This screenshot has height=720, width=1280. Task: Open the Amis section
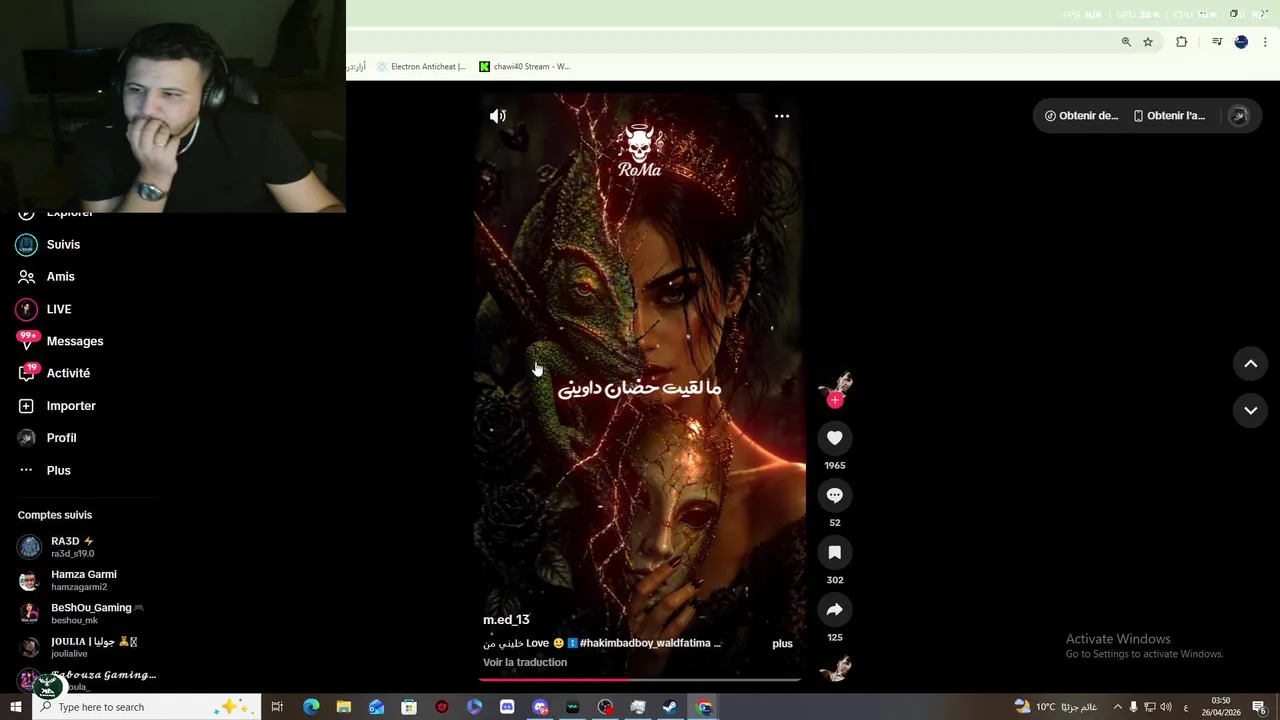pos(60,277)
